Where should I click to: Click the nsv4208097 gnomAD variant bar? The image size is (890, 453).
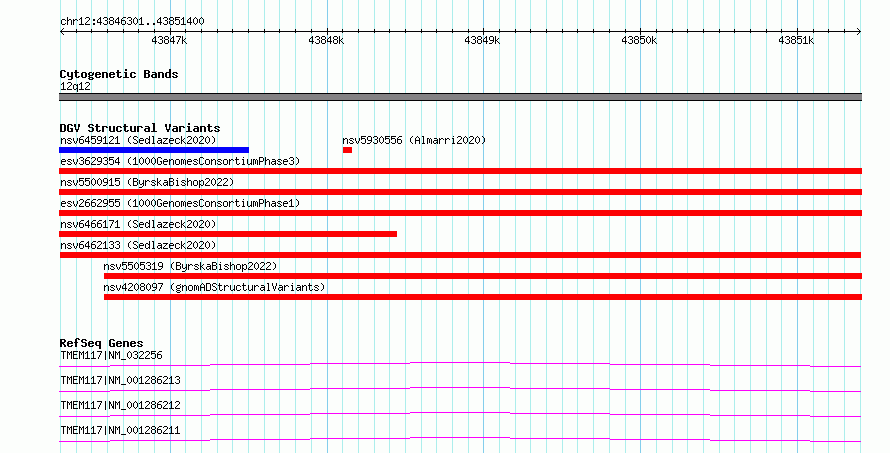483,297
